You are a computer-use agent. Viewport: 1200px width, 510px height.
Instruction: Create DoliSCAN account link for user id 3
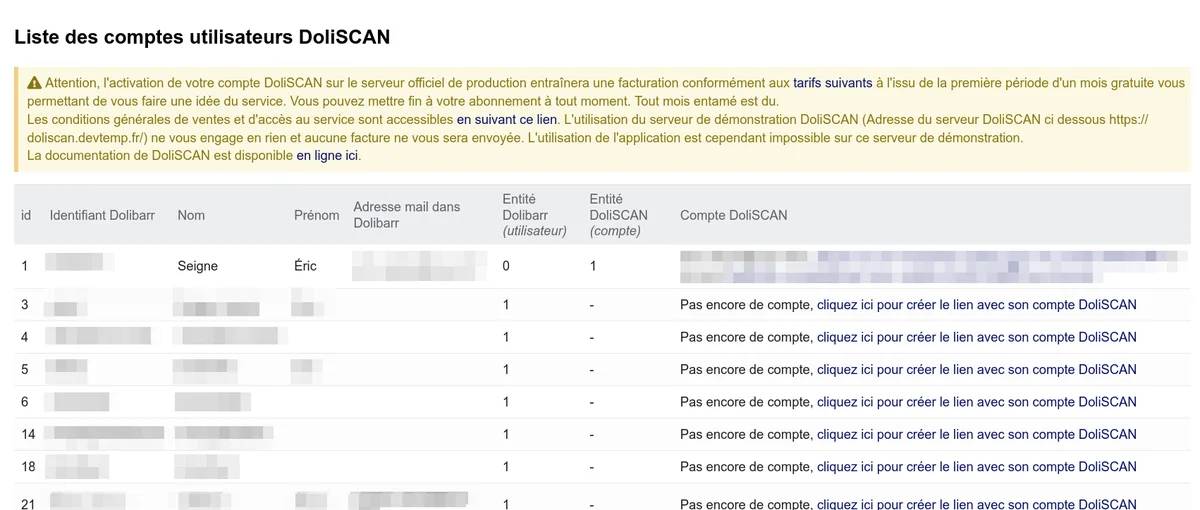(977, 305)
